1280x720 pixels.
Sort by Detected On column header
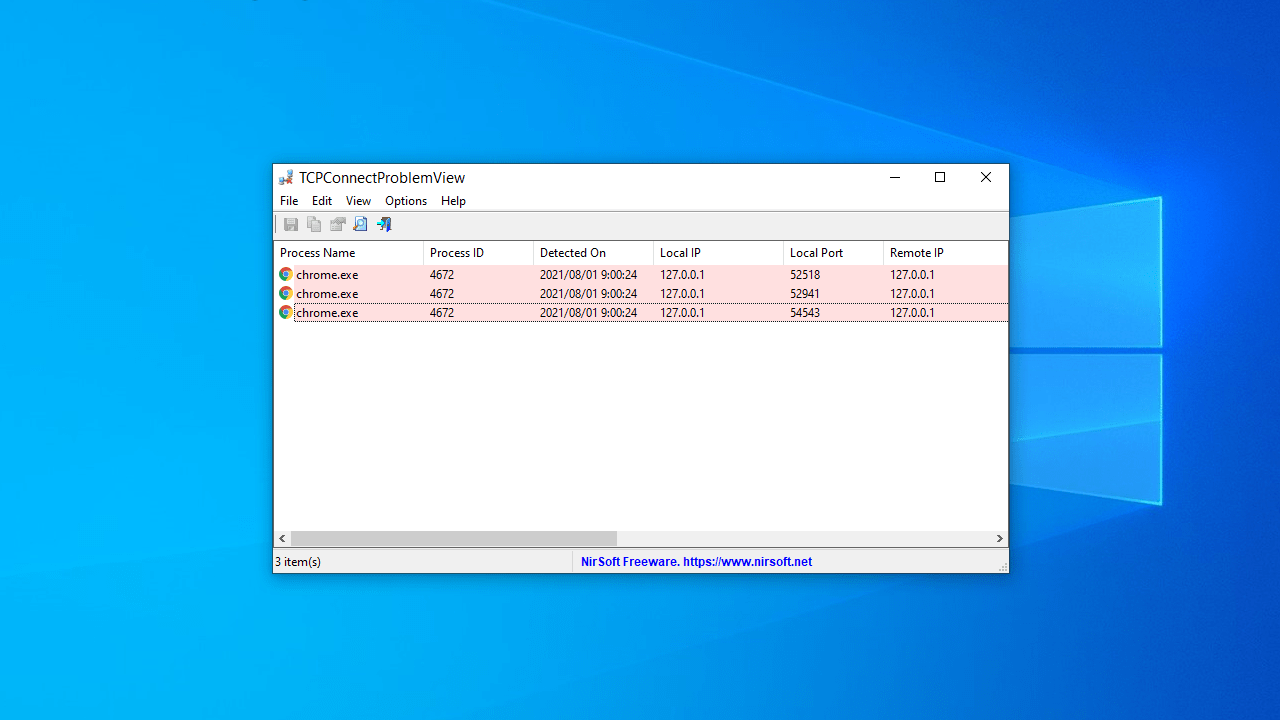[594, 253]
